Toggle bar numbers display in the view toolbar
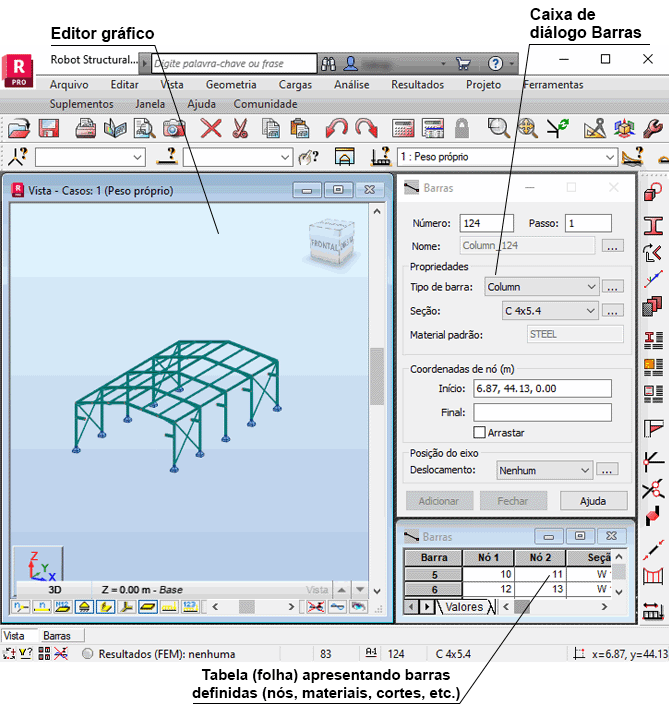The width and height of the screenshot is (669, 710). coord(42,607)
